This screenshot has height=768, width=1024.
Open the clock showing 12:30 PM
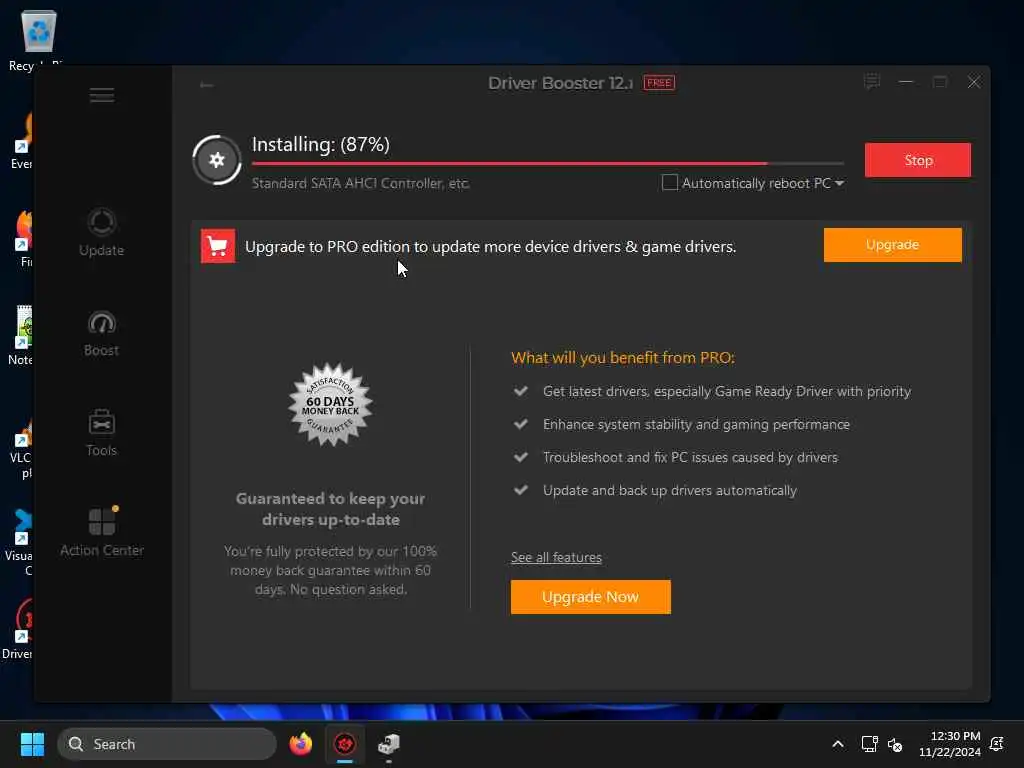pos(950,744)
